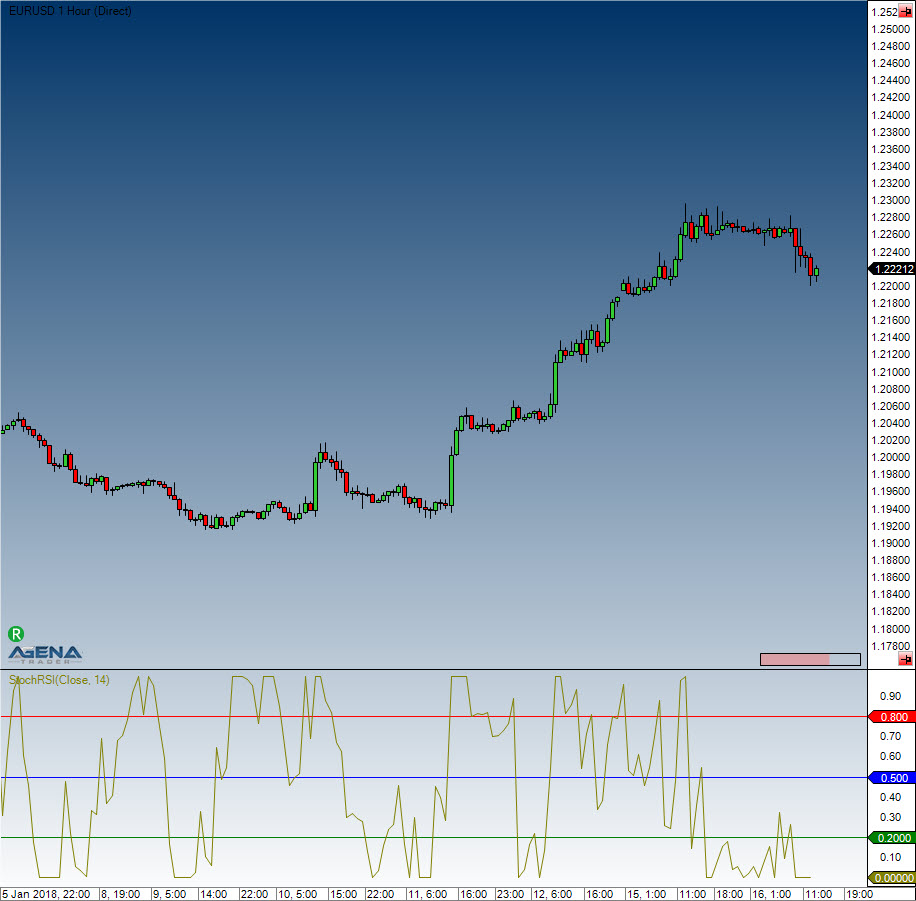The height and width of the screenshot is (901, 916).
Task: Select the StochRSI(Close, 14) indicator label
Action: [x=60, y=680]
